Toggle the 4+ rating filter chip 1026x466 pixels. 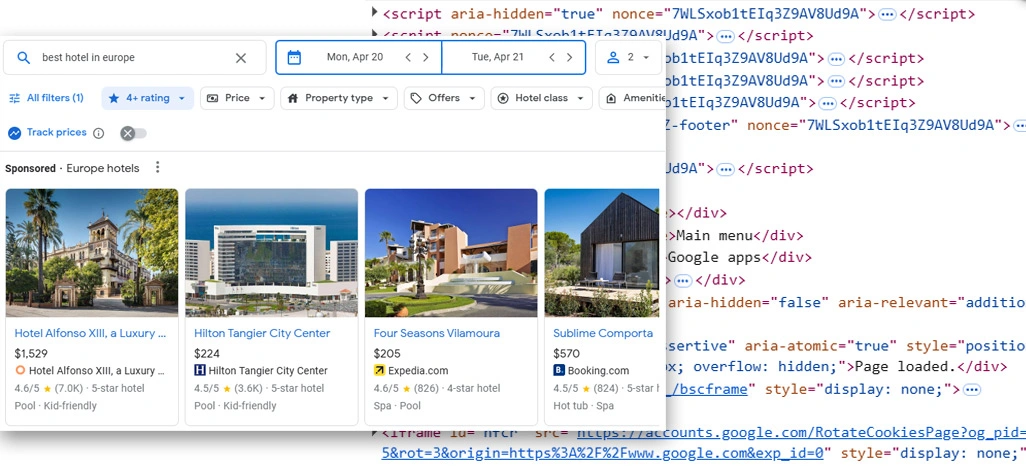click(x=147, y=98)
